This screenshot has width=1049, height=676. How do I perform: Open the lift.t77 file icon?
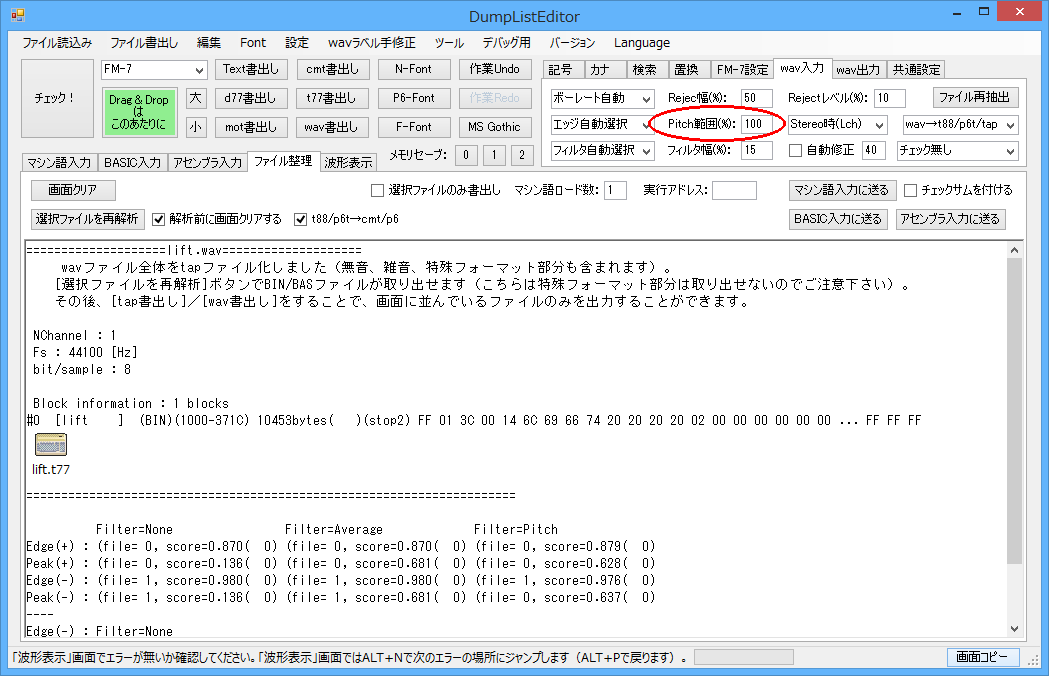coord(50,443)
